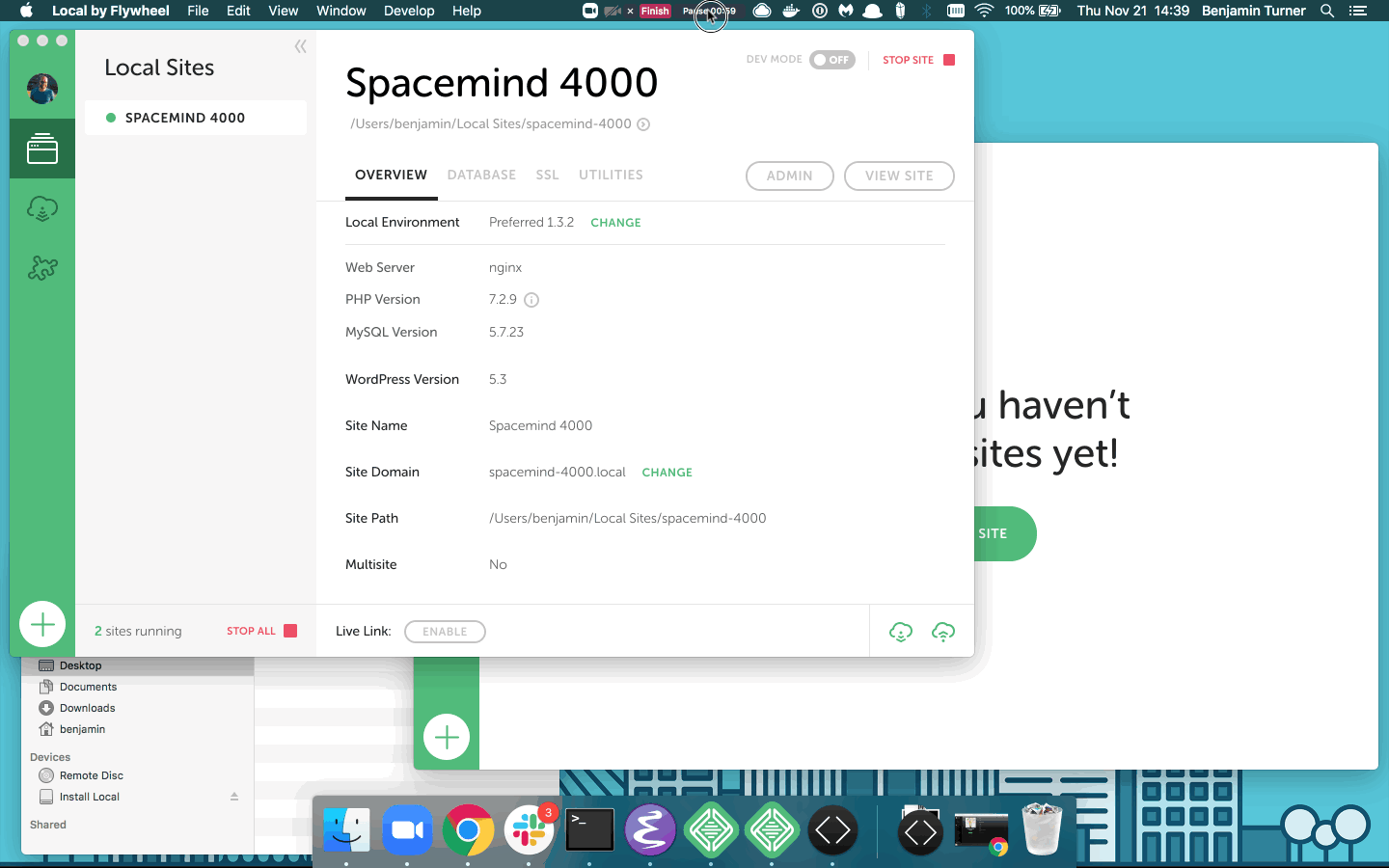Open Notification Center list icon
The image size is (1389, 868).
click(x=1358, y=11)
